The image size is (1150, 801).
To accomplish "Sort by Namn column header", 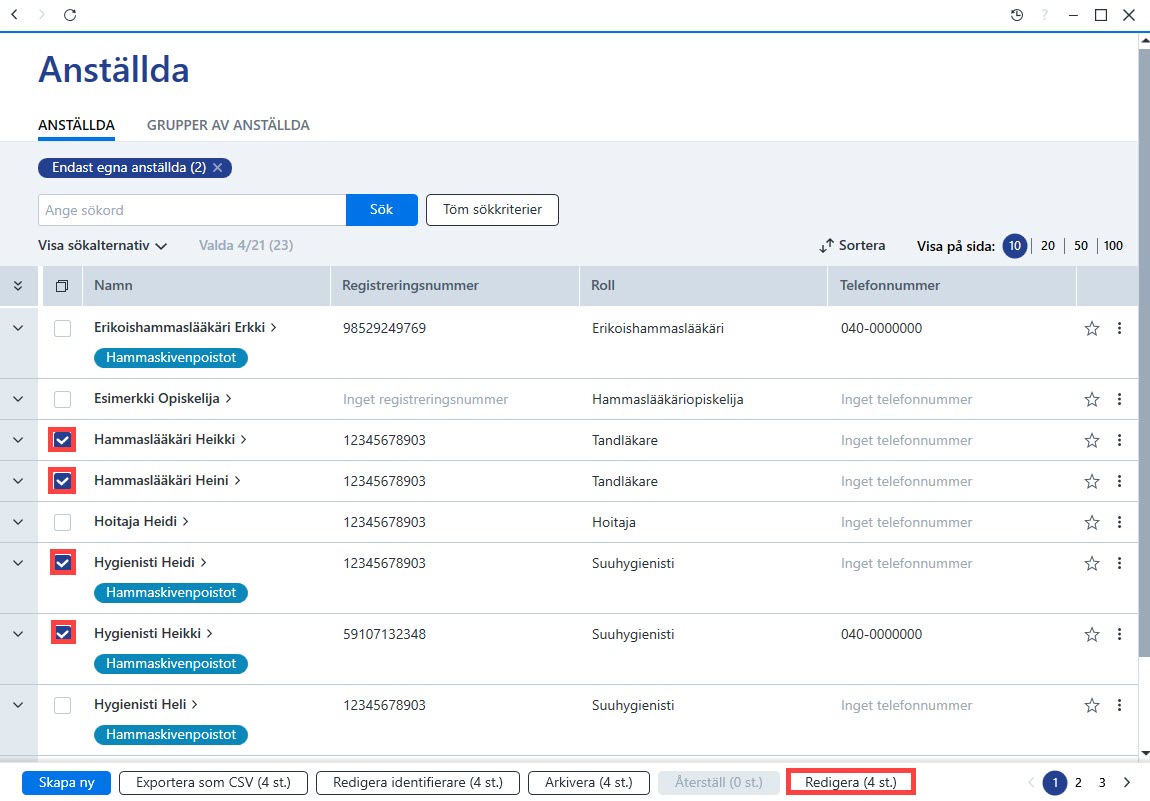I will tap(113, 286).
